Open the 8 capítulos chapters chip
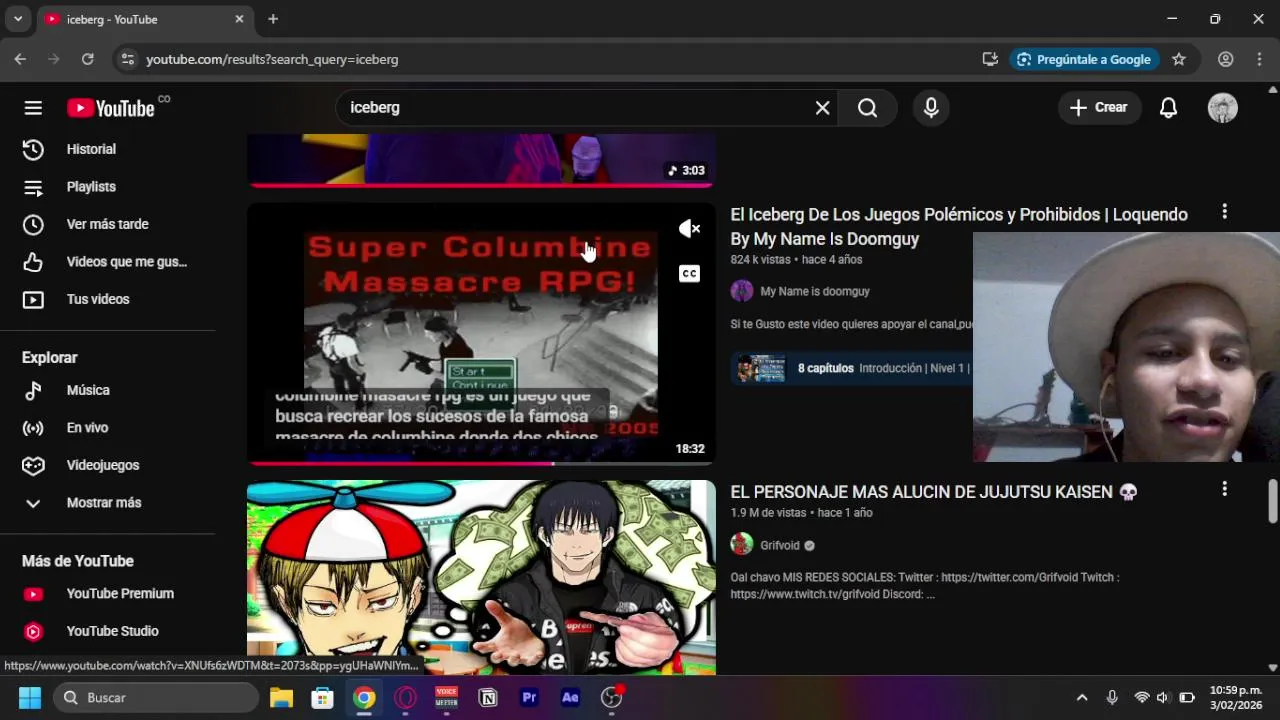 (851, 368)
